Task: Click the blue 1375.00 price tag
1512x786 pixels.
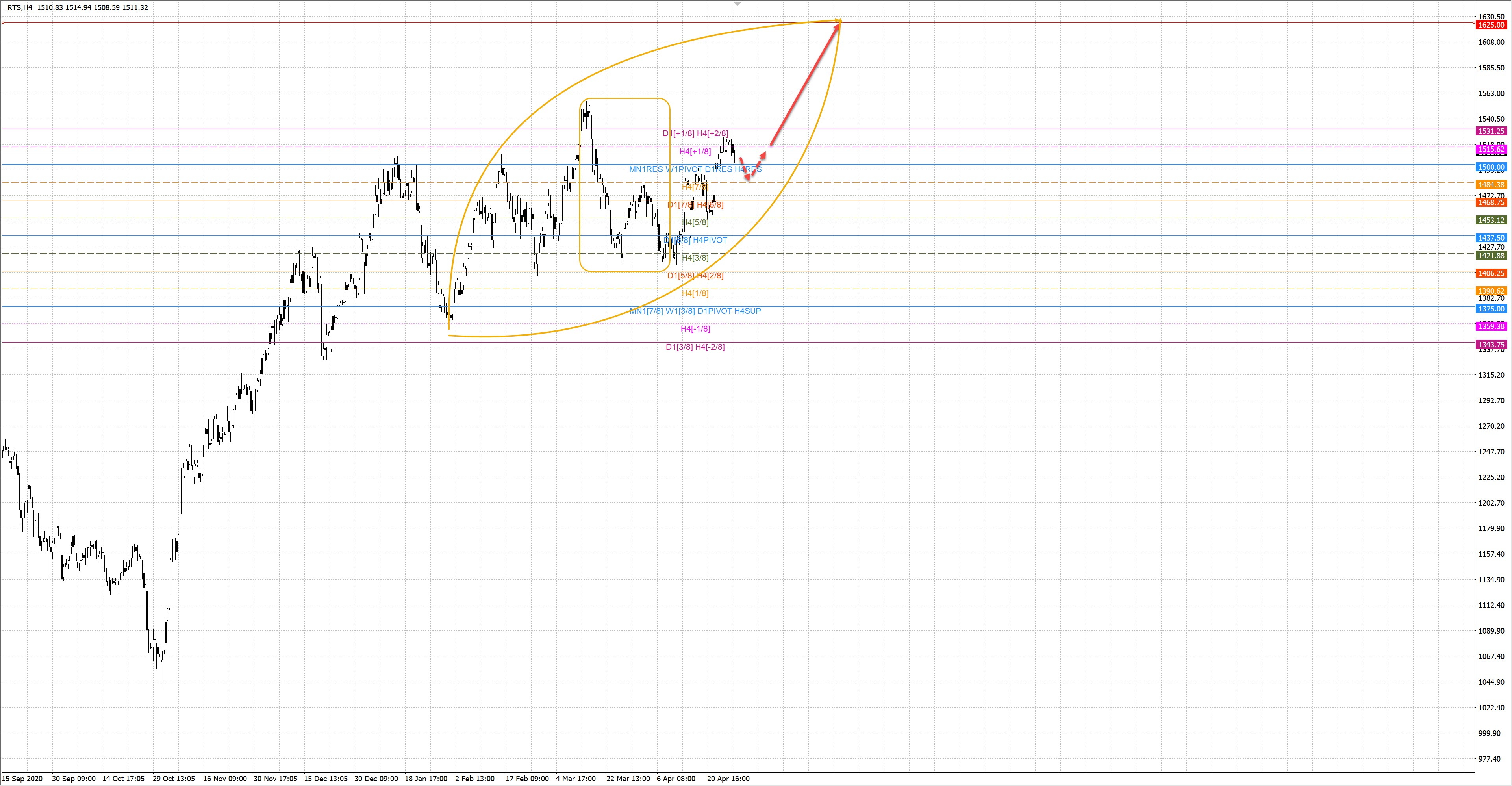Action: click(1491, 309)
